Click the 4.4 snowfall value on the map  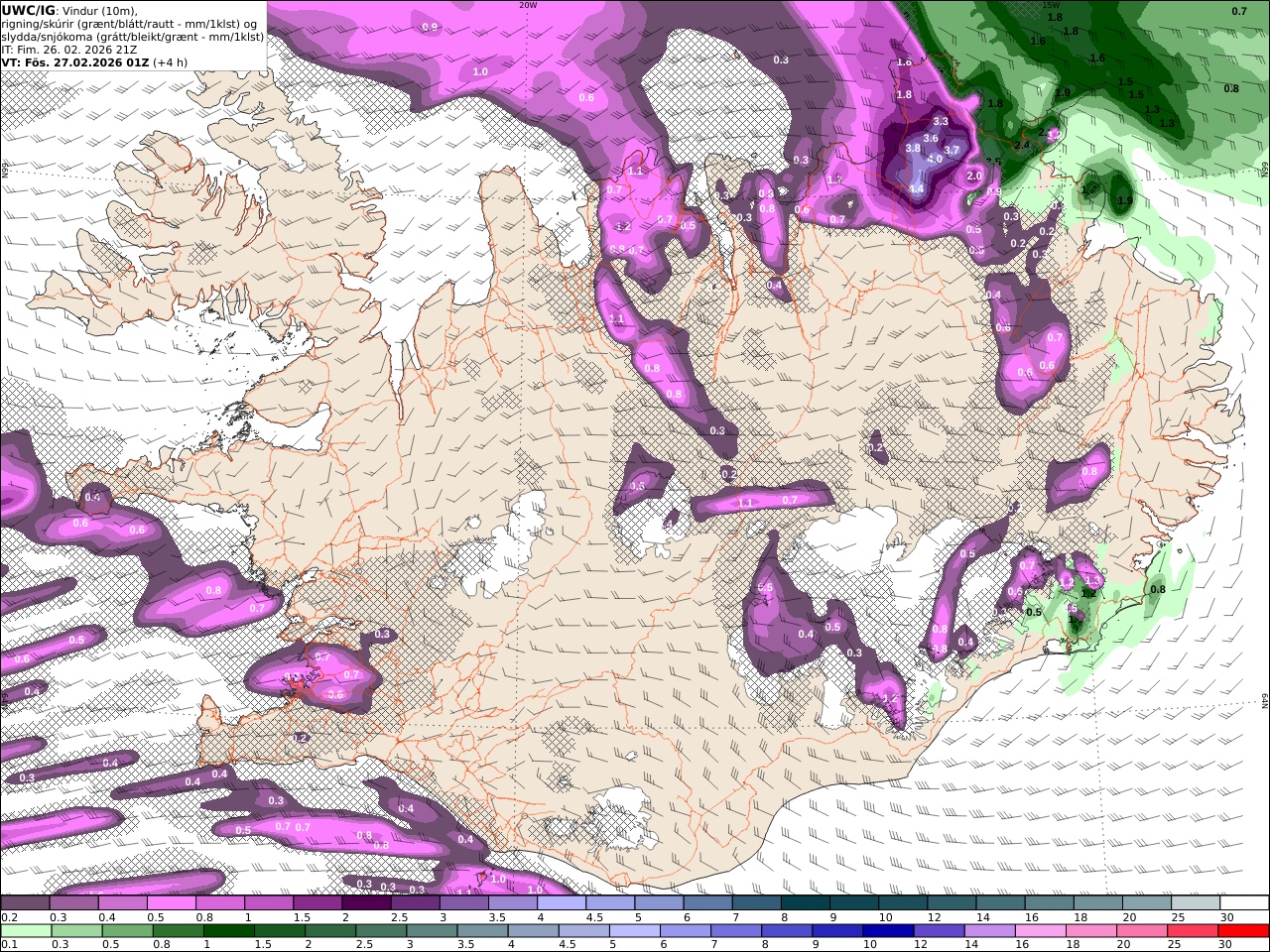917,188
